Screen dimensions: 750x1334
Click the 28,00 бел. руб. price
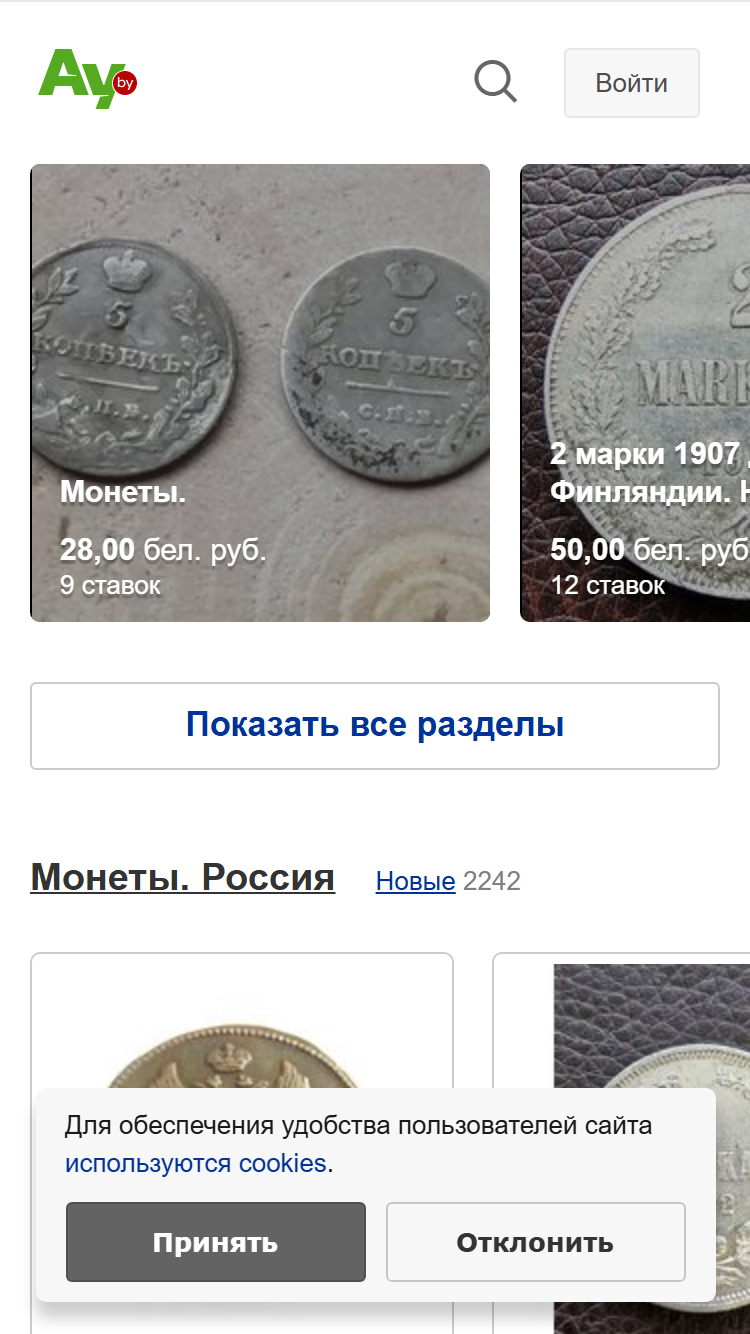[163, 550]
